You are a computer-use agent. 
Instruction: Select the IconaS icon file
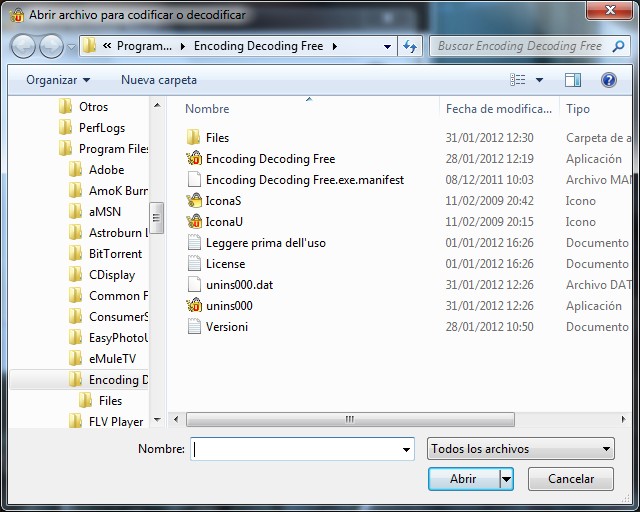[194, 200]
